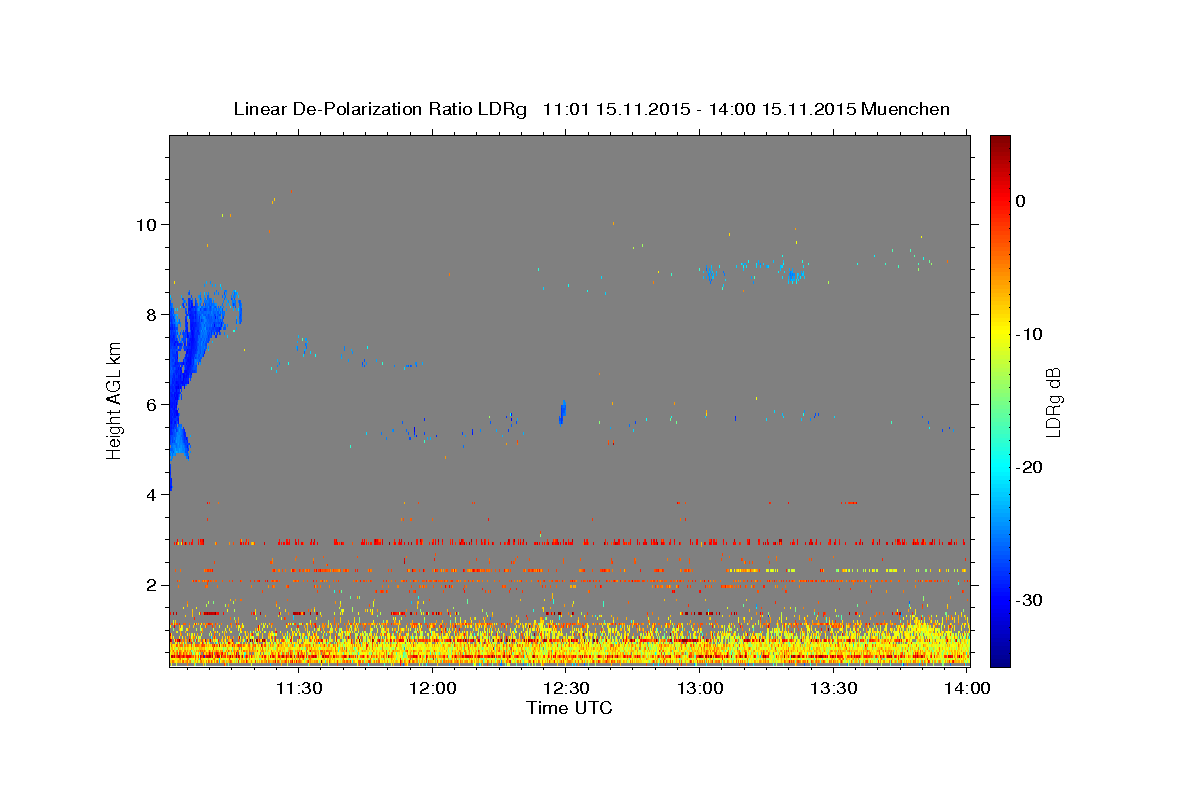Click the dark red top of colorbar
The height and width of the screenshot is (800, 1200).
tap(1000, 142)
